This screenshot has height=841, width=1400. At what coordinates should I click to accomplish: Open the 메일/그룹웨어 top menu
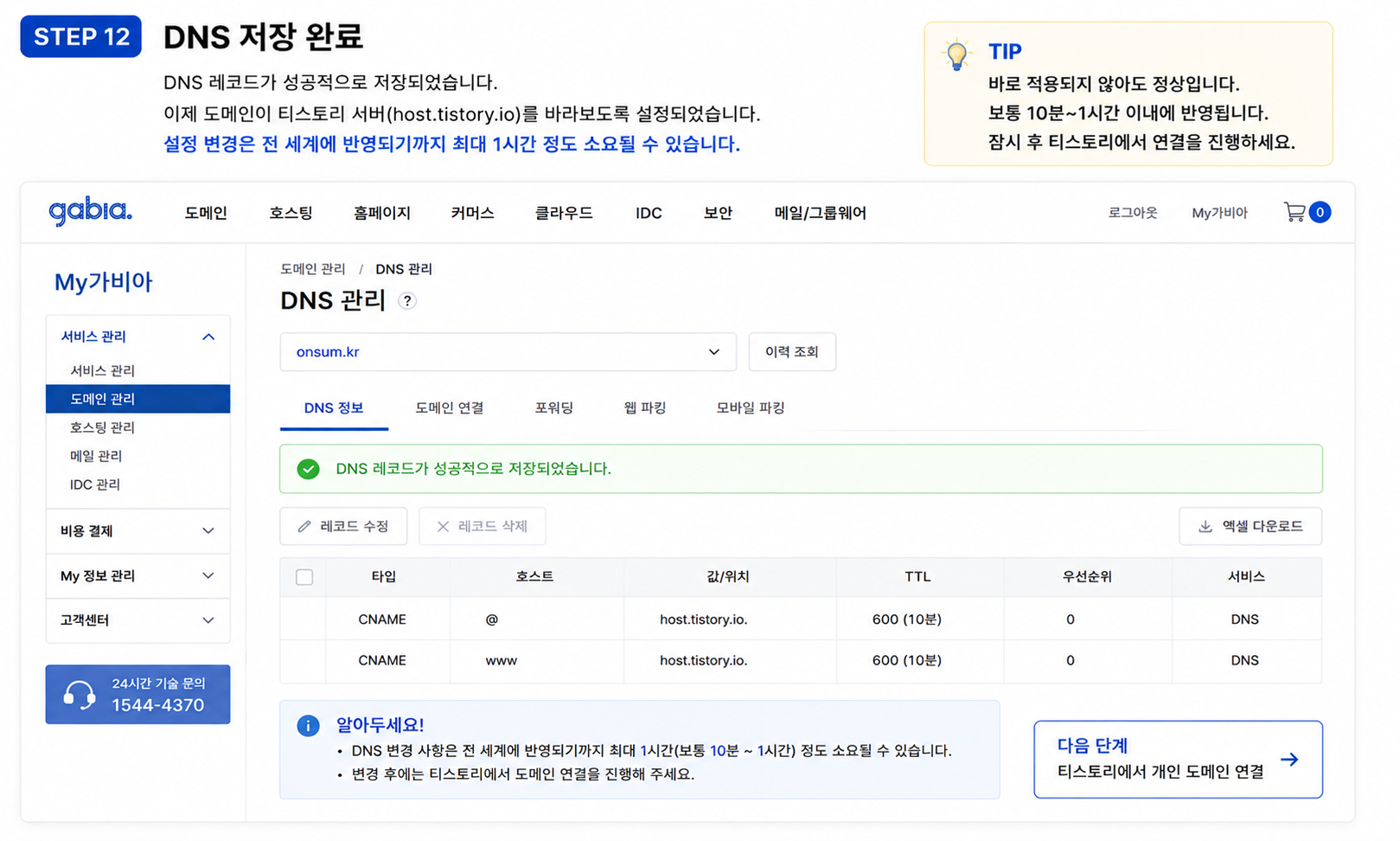[820, 213]
